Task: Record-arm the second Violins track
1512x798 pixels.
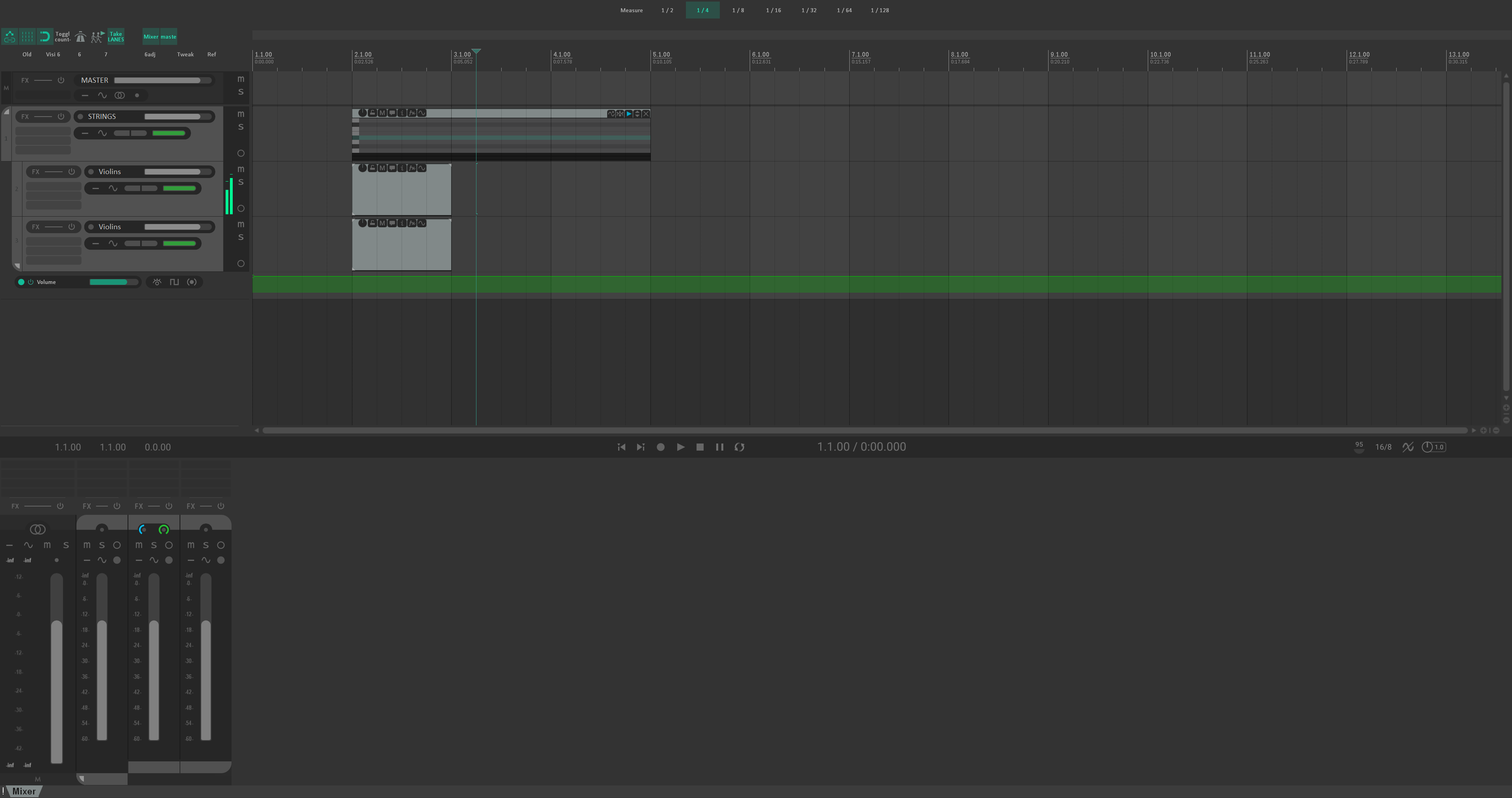Action: click(x=241, y=263)
